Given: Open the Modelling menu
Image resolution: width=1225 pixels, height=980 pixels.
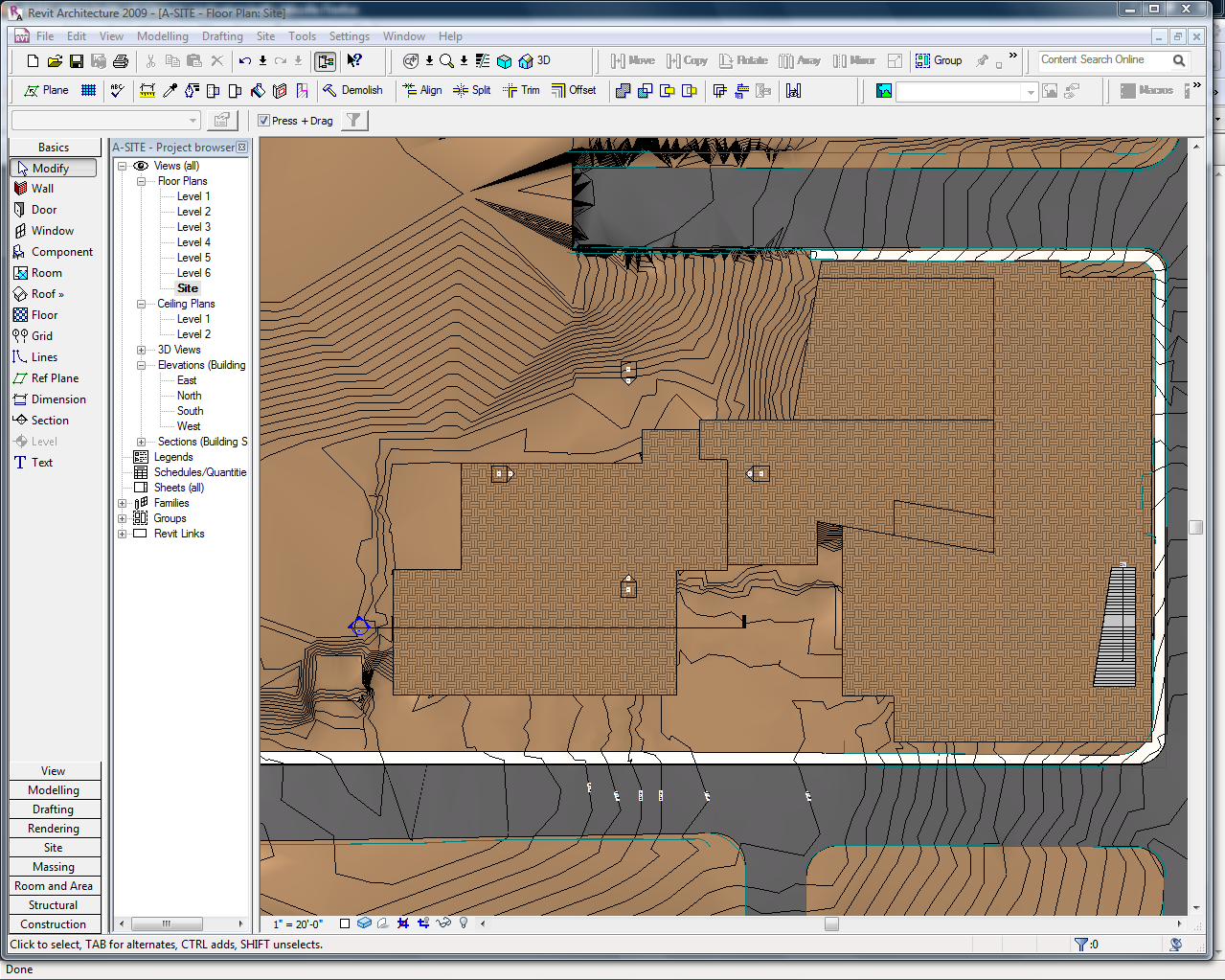Looking at the screenshot, I should pos(163,35).
